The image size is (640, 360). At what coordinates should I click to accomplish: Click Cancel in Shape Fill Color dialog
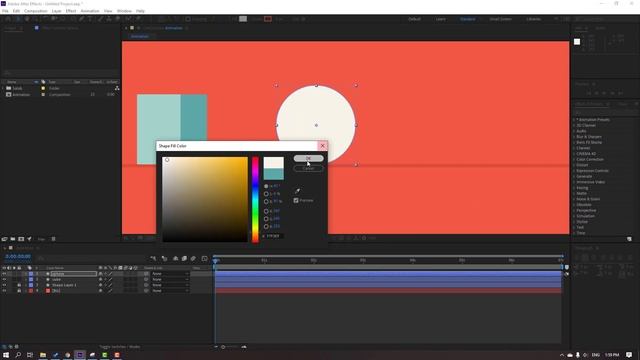point(308,168)
